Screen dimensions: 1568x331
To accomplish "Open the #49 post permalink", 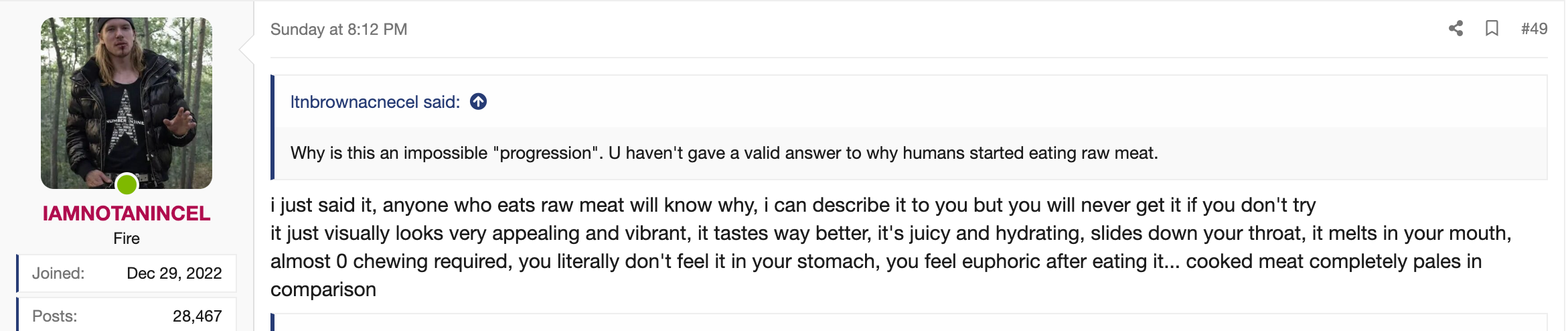I will (x=1534, y=29).
